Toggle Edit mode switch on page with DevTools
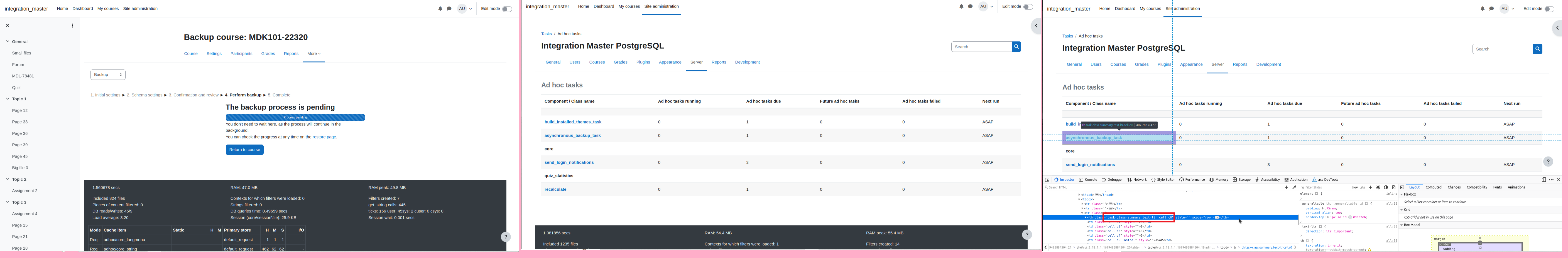Screen dimensions: 1568x258 click(x=1549, y=9)
